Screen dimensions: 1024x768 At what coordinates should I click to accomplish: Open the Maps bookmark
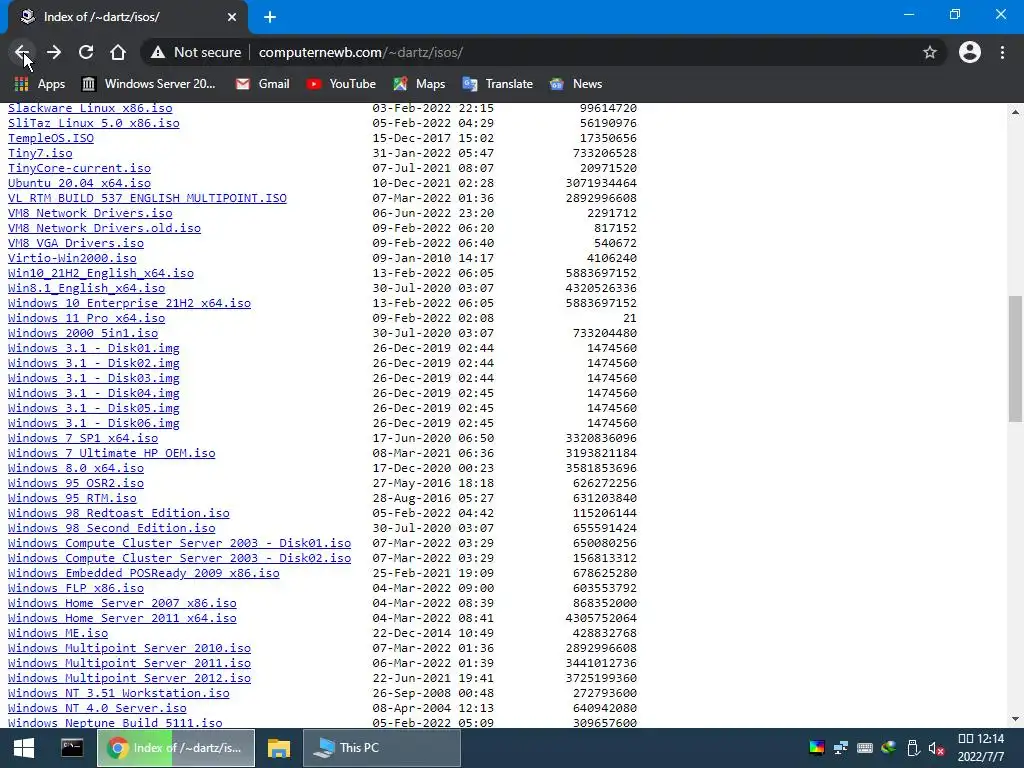(419, 84)
